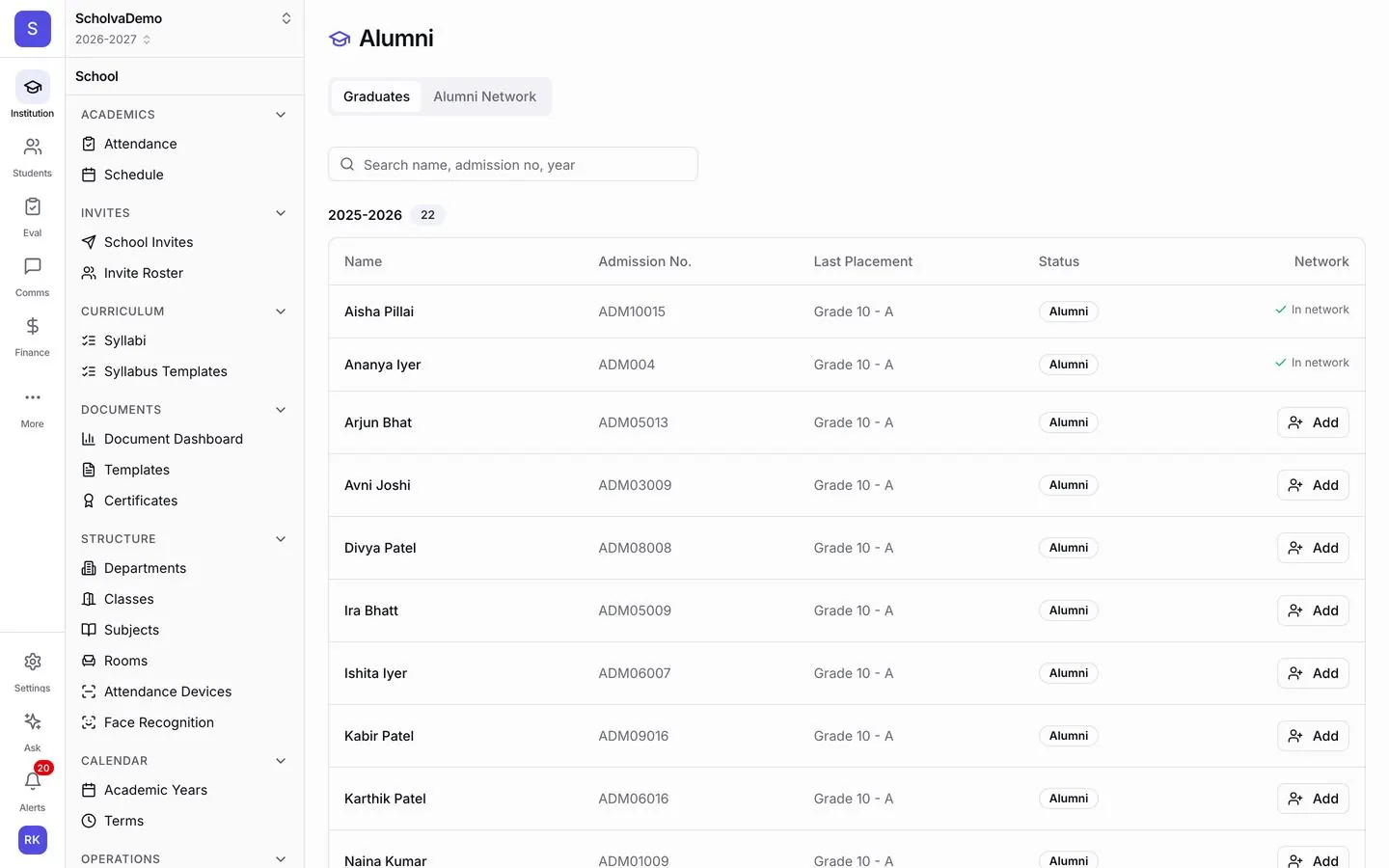This screenshot has width=1389, height=868.
Task: Open the 2026-2027 academic year selector
Action: tap(113, 40)
